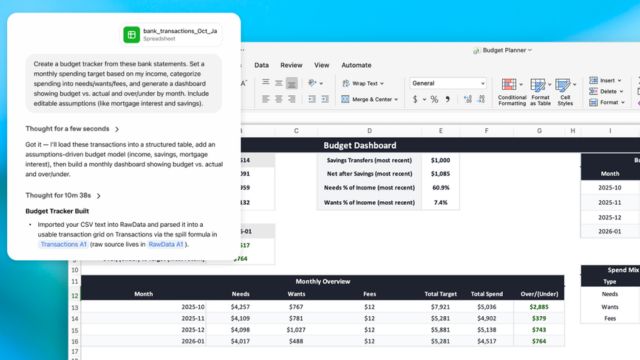Click the Decrease Indent icon
Image resolution: width=640 pixels, height=360 pixels.
click(x=312, y=99)
